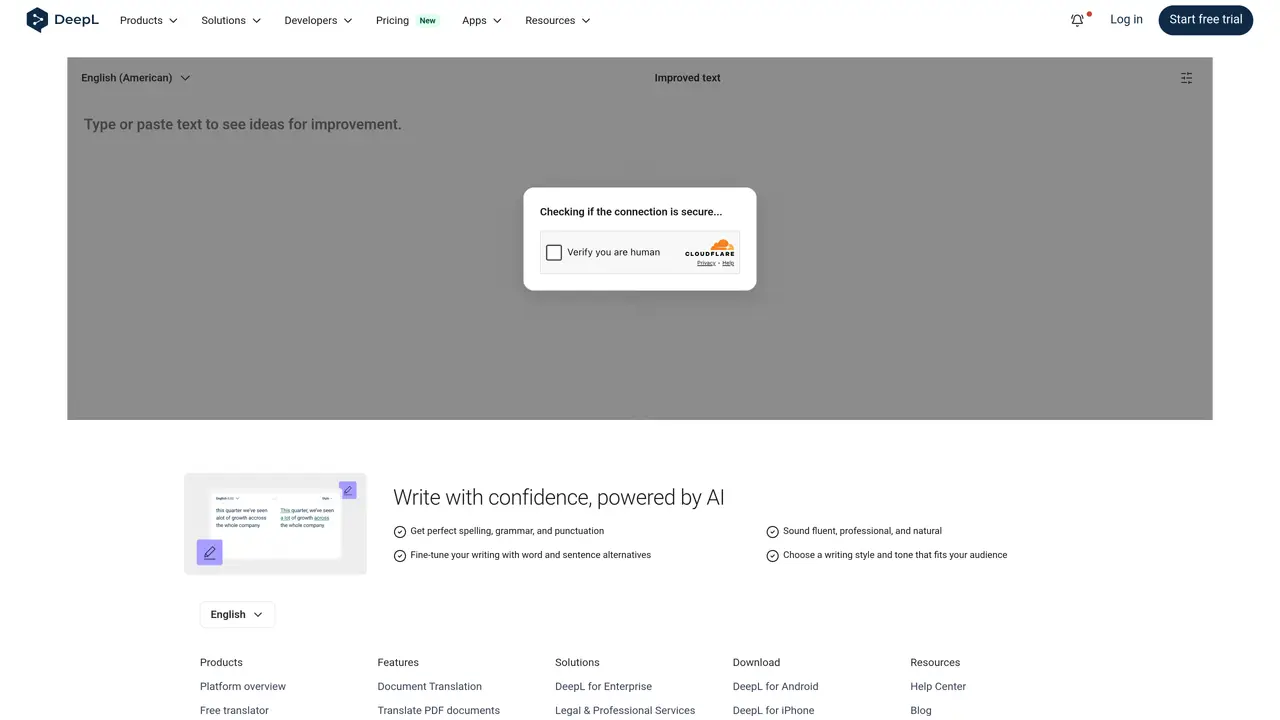Open the notifications bell
Viewport: 1280px width, 720px height.
(1077, 20)
